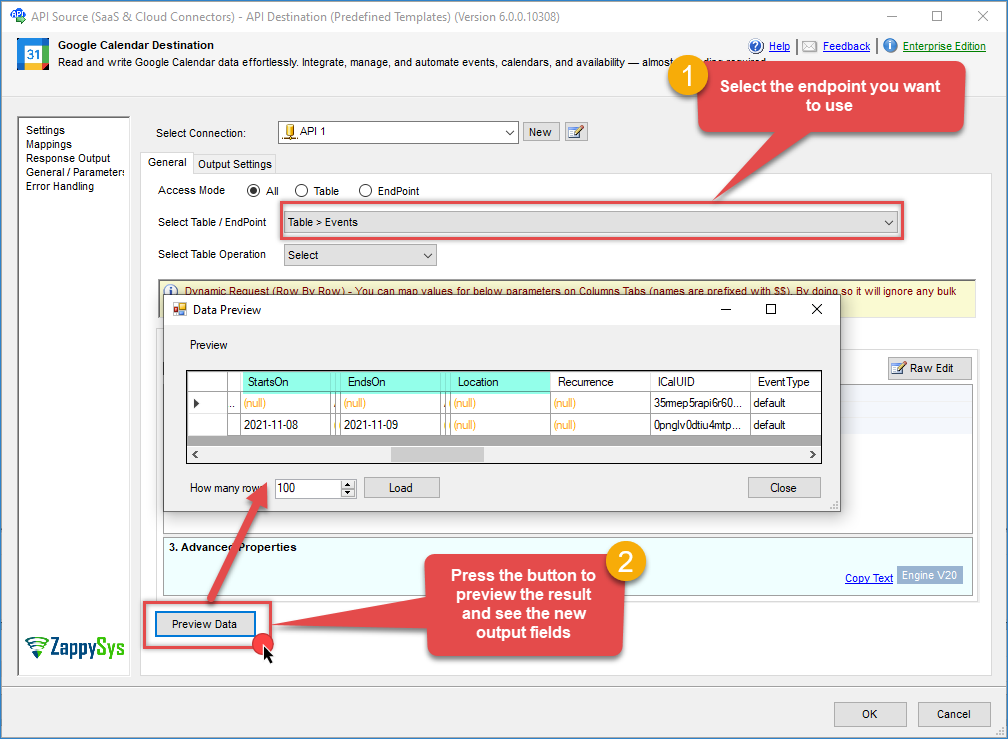This screenshot has height=739, width=1008.
Task: Select the EndPoint access mode radio button
Action: (366, 191)
